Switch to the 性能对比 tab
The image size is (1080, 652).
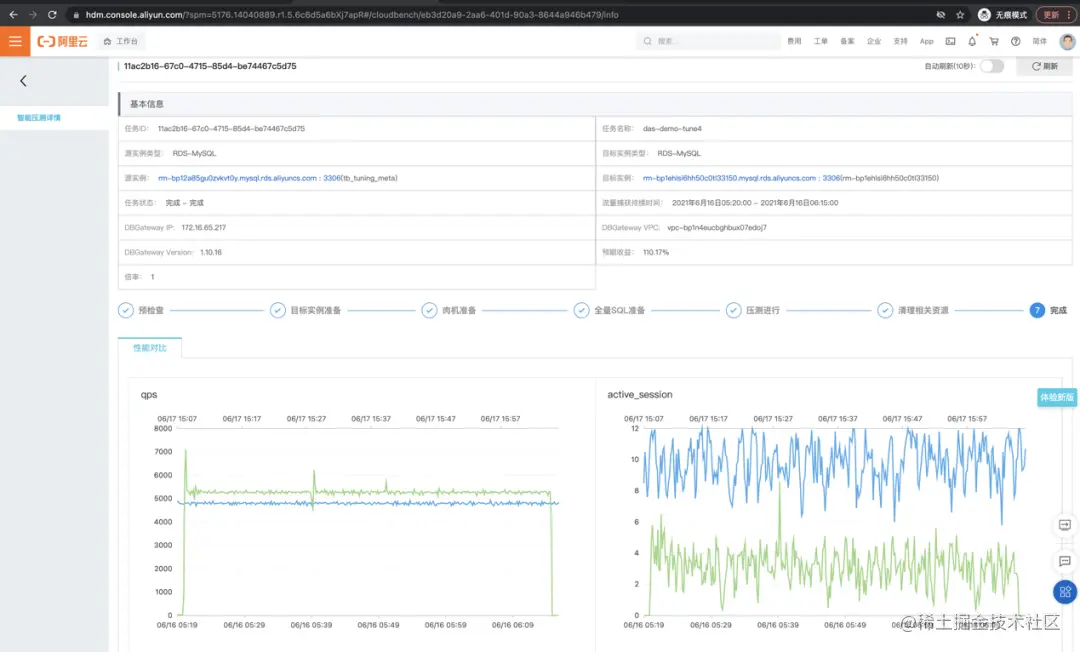point(149,348)
